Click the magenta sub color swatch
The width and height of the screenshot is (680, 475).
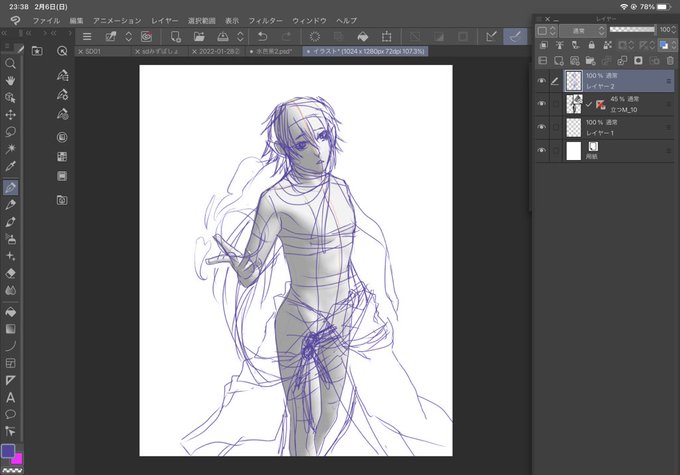coord(18,459)
